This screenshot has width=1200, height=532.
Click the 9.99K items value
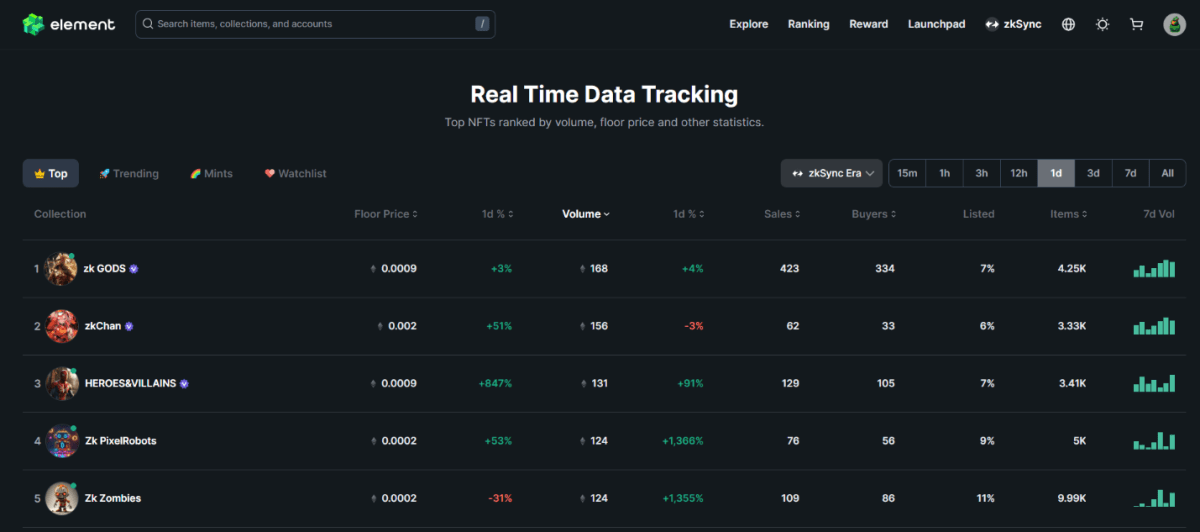(x=1070, y=498)
